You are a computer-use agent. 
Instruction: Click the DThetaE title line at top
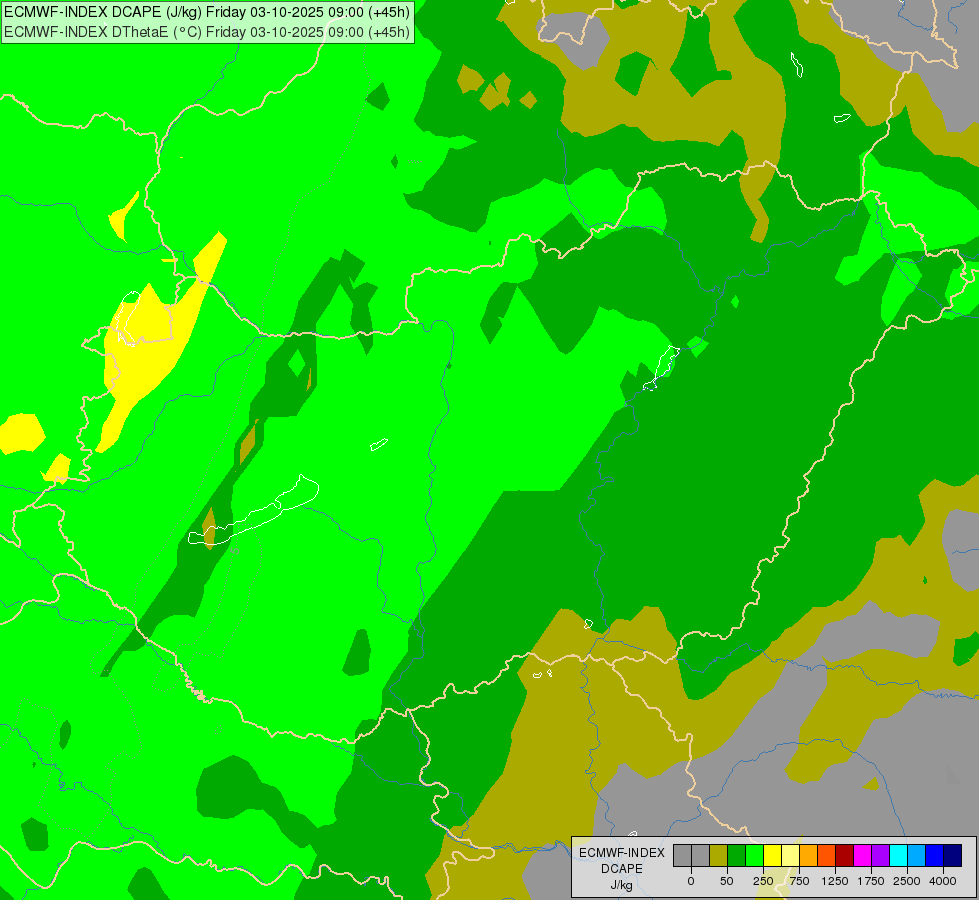tap(207, 31)
